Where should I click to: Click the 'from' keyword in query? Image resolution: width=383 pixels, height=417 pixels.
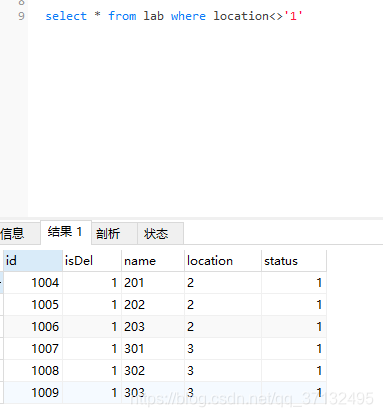click(x=122, y=16)
